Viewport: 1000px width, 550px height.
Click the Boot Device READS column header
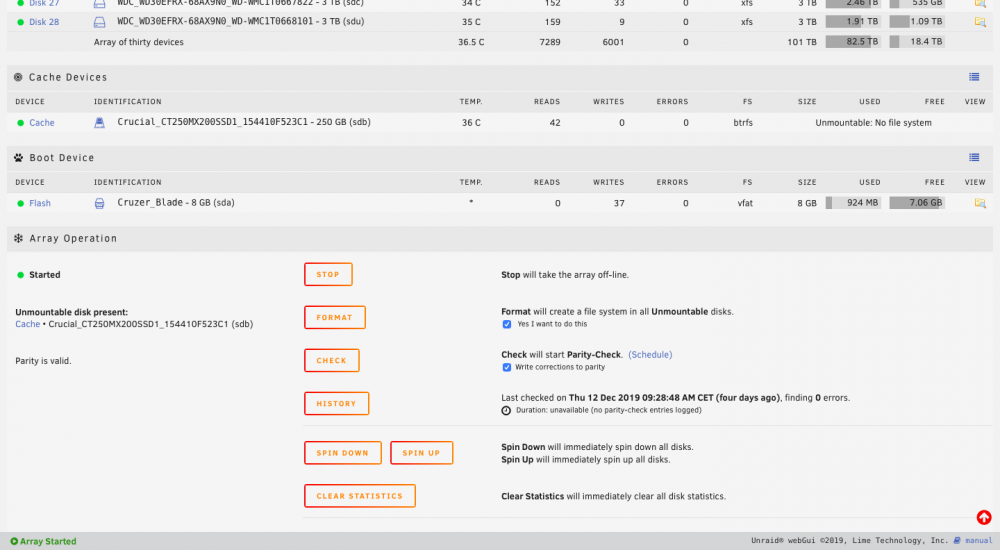coord(547,182)
